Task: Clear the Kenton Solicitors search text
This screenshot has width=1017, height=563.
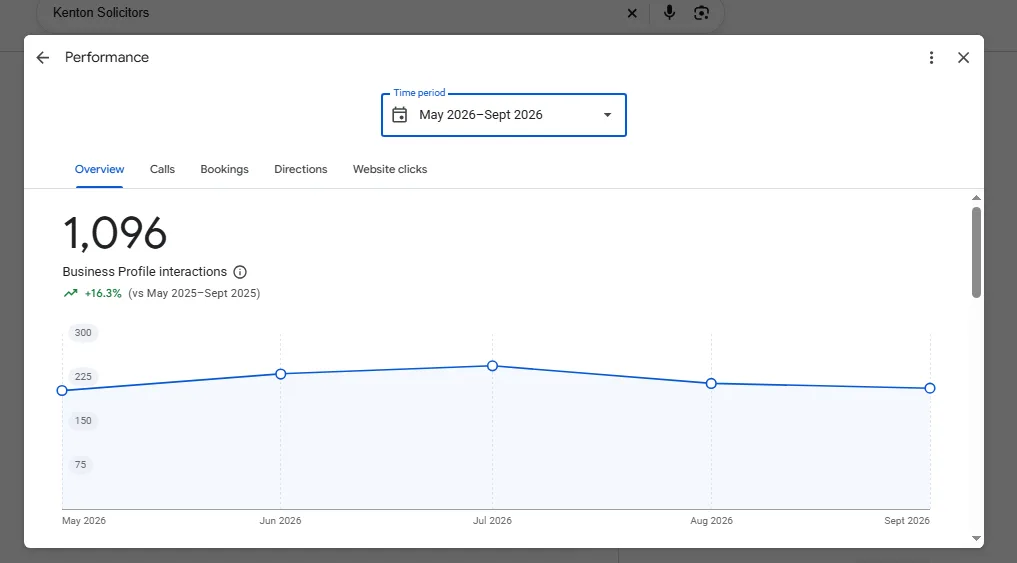Action: 632,13
